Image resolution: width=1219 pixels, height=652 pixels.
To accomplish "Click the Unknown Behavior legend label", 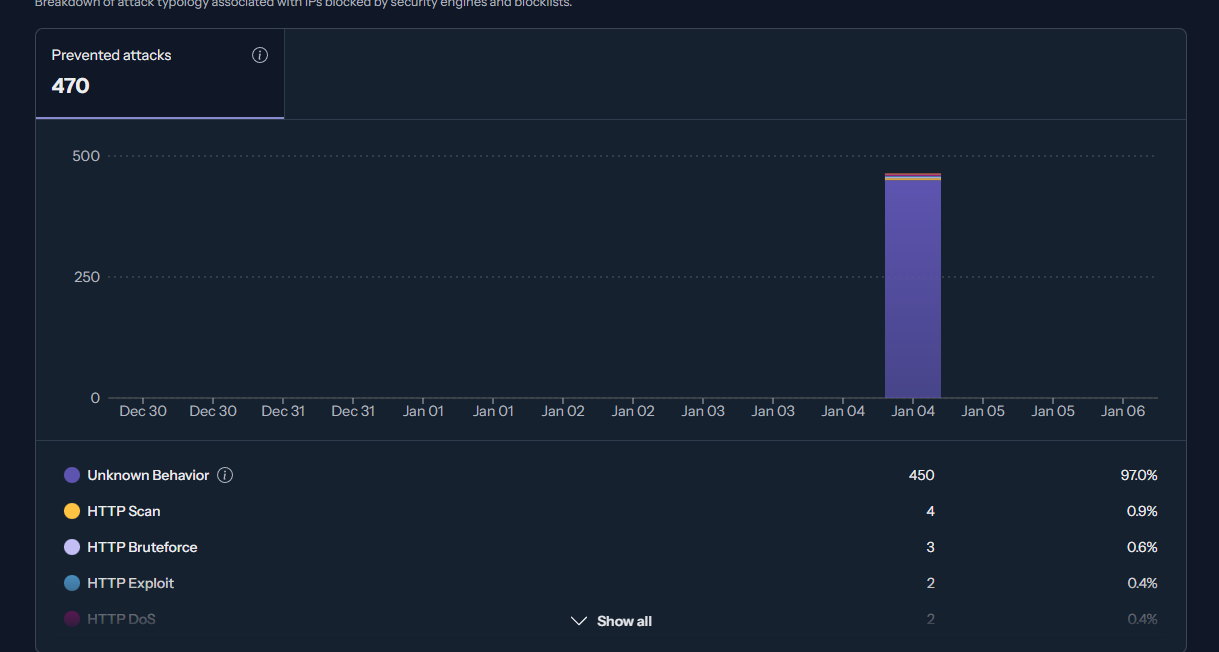I will [148, 475].
